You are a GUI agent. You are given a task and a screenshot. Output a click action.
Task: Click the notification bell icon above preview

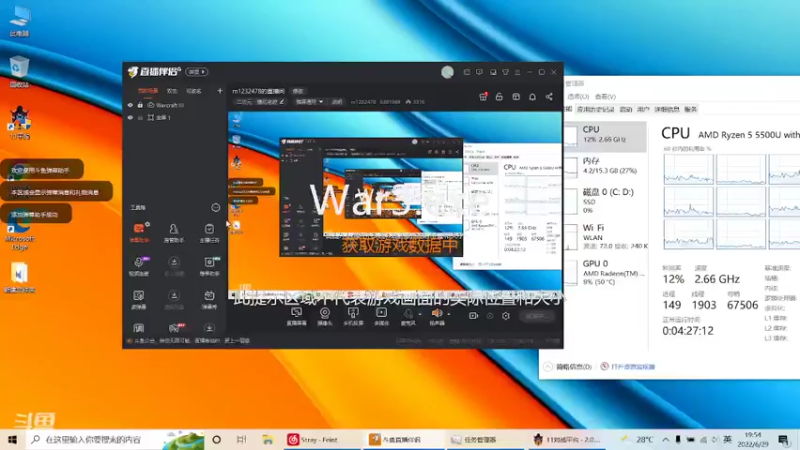(532, 96)
